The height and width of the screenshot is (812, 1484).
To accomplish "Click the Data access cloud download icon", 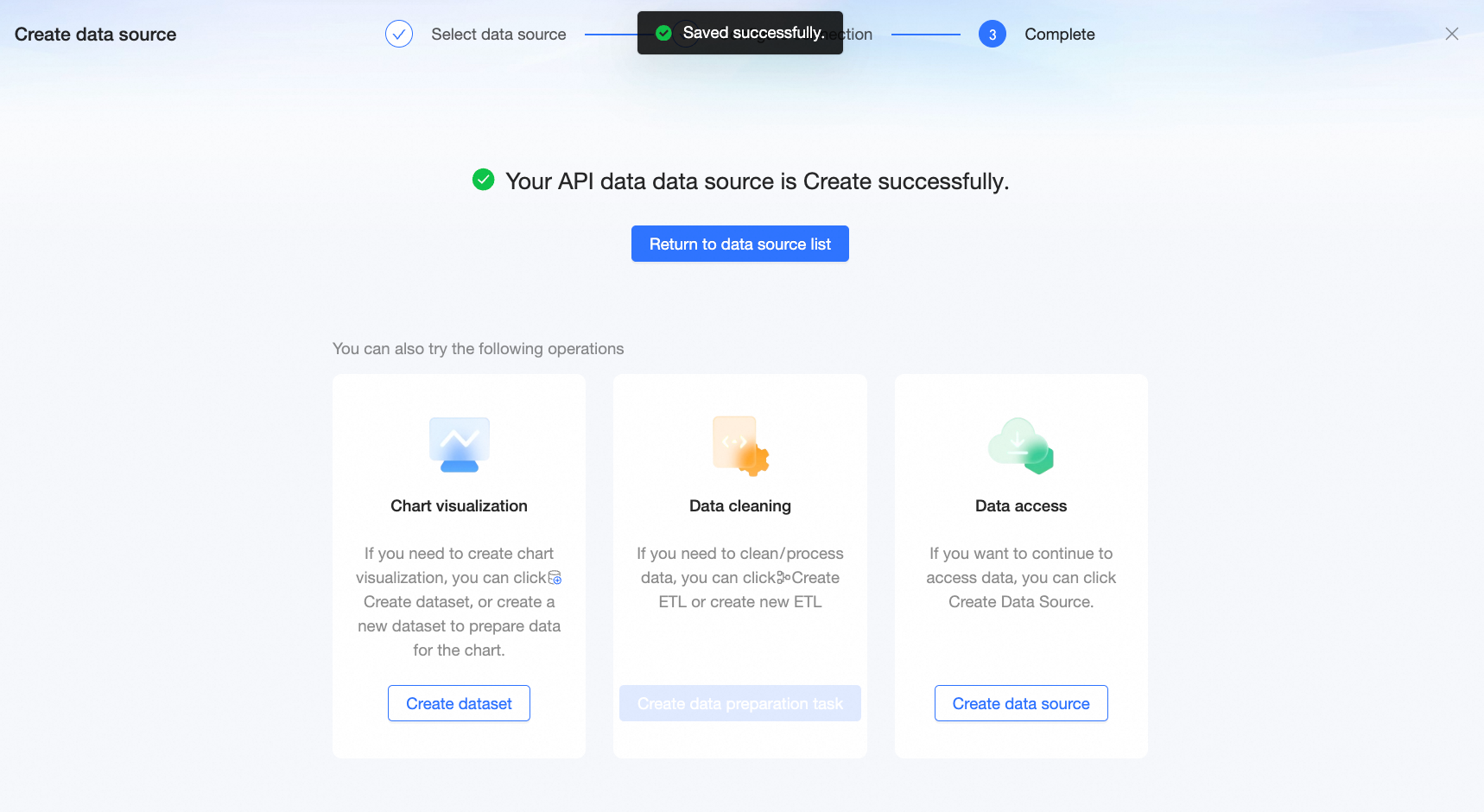I will tap(1021, 446).
